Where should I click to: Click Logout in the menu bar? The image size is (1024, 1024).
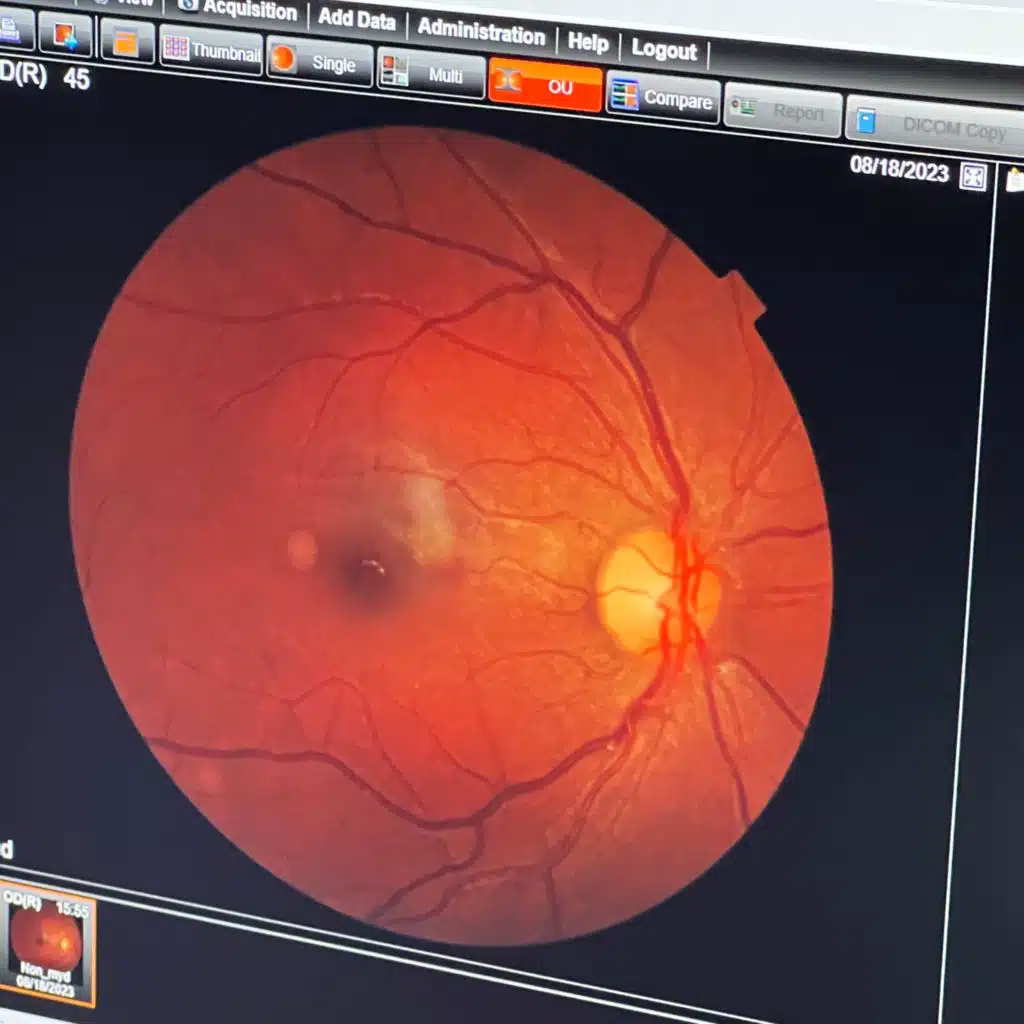664,49
